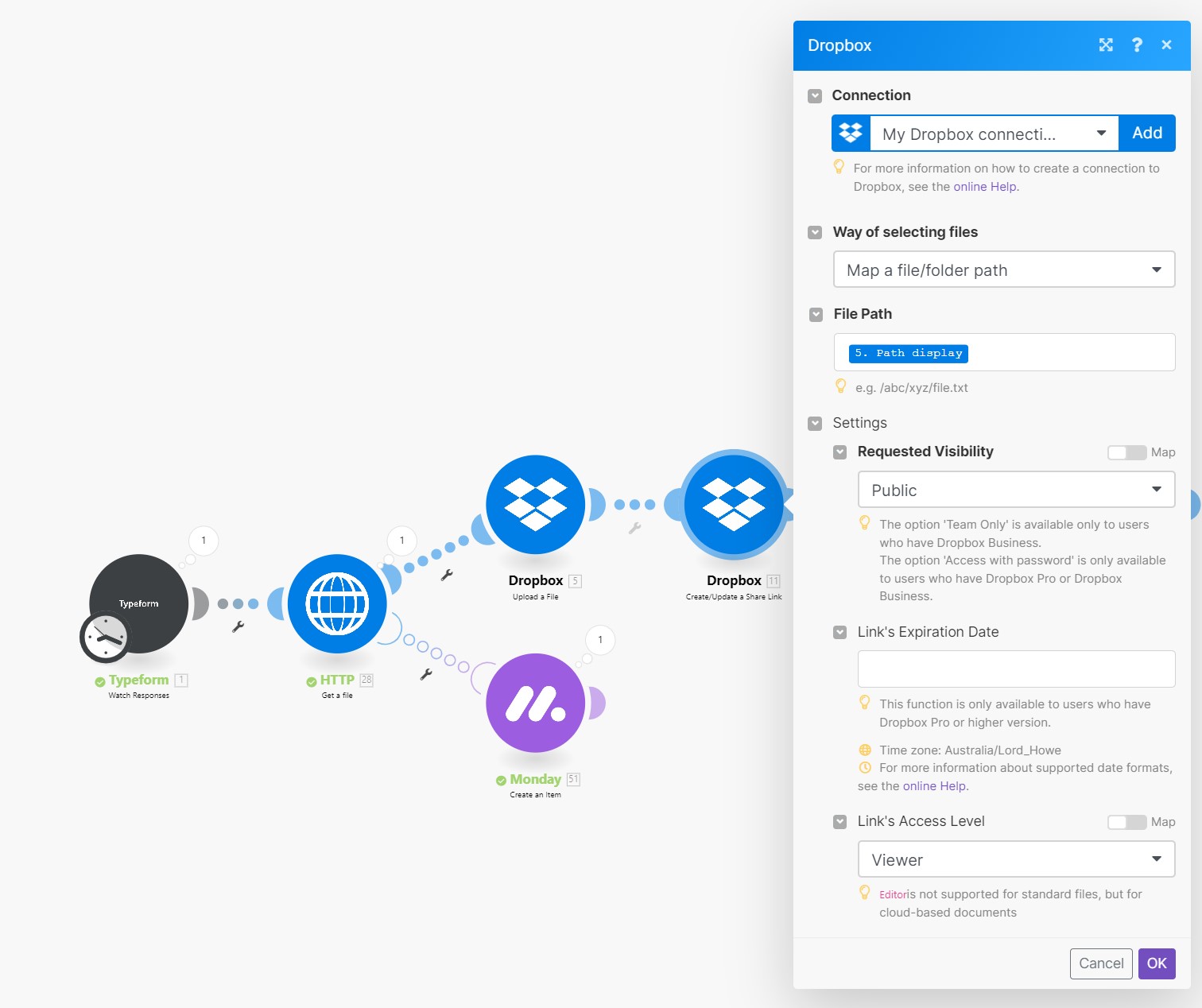This screenshot has width=1202, height=1008.
Task: Expand the Dropbox panel to full screen
Action: click(x=1106, y=45)
